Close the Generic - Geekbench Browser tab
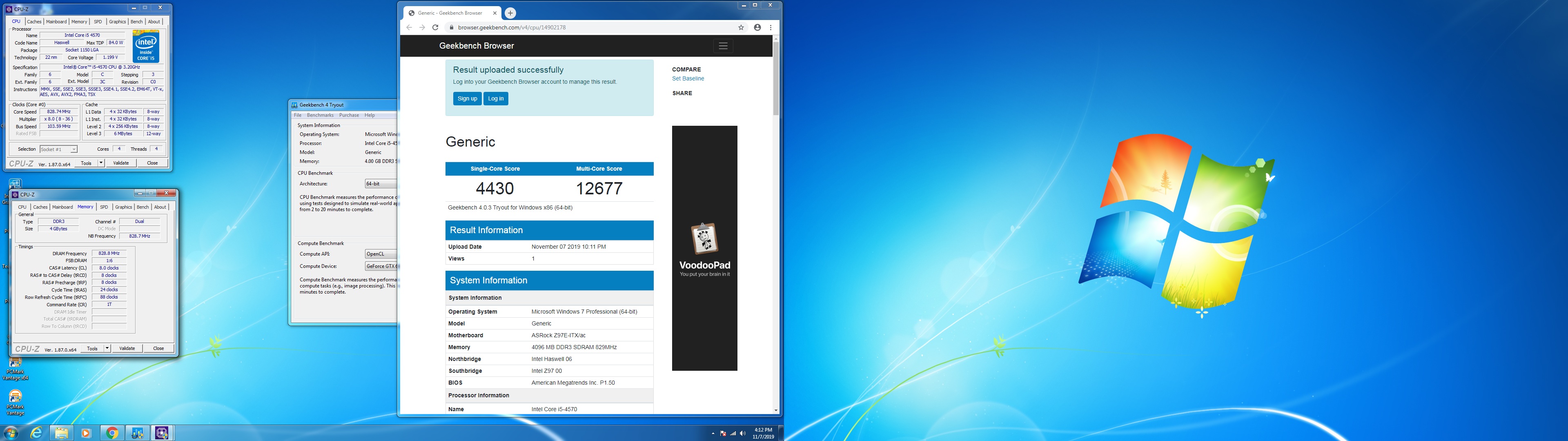The height and width of the screenshot is (441, 1568). [x=494, y=13]
